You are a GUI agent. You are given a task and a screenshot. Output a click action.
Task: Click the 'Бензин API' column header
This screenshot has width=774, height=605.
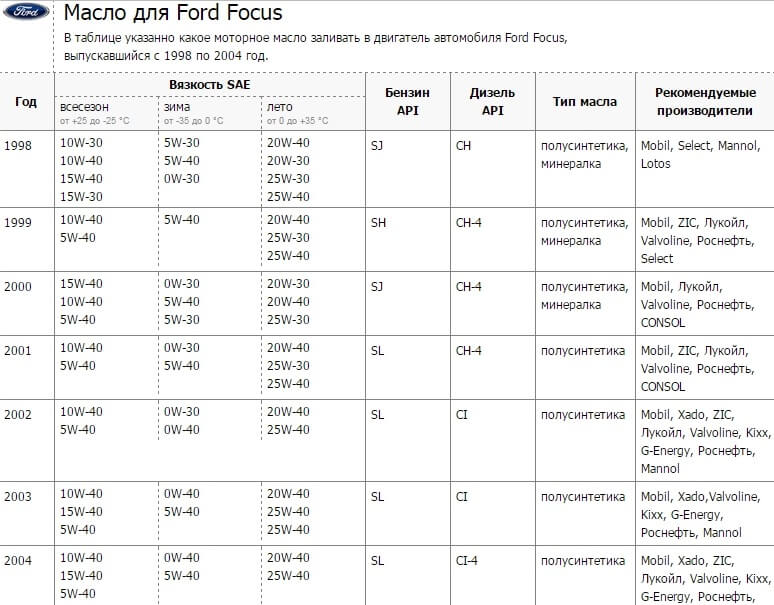click(x=407, y=101)
